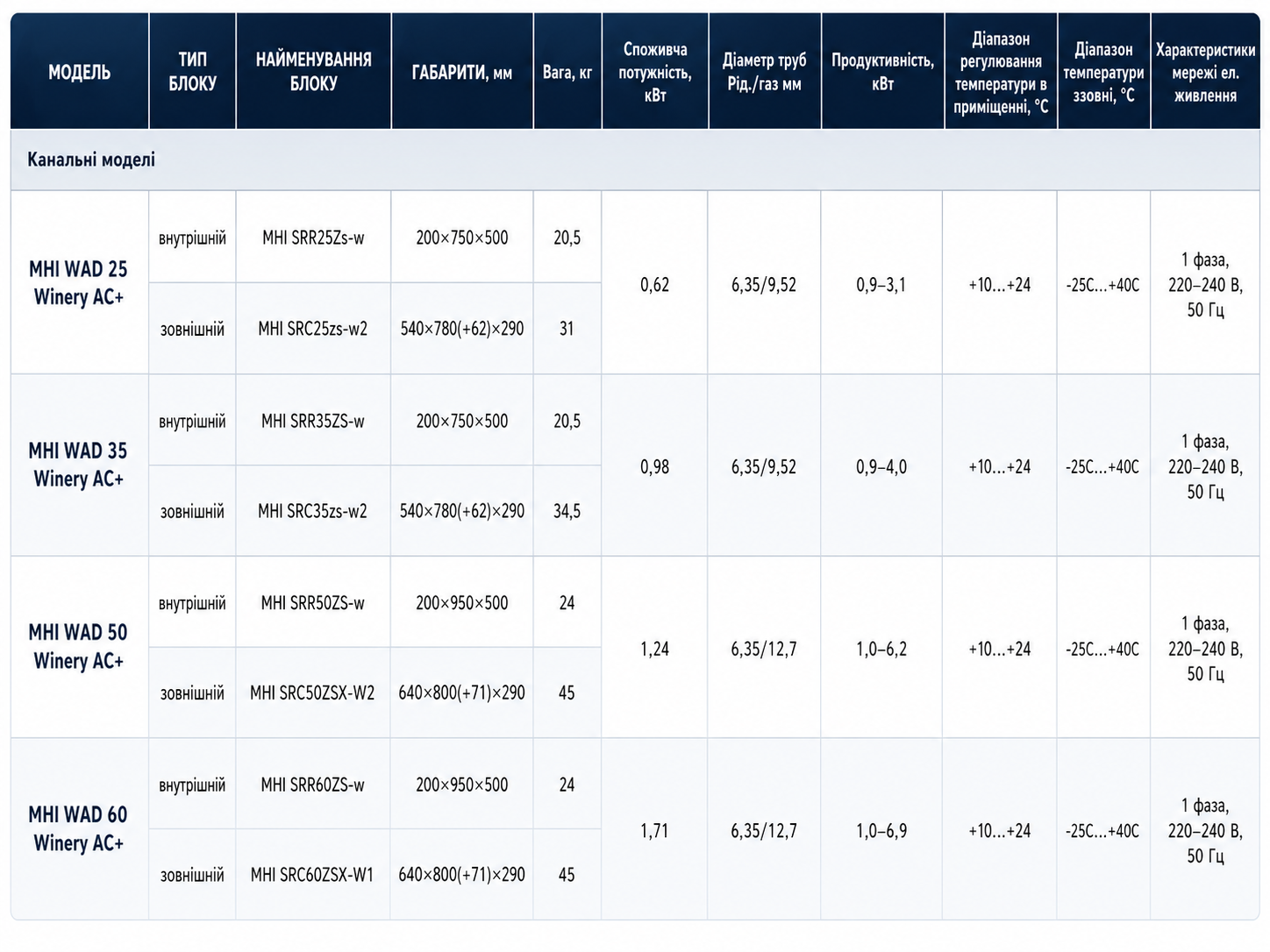Screen dimensions: 1270x952
Task: Select the "ГАБАРИТИ, мм" column header
Action: point(462,73)
